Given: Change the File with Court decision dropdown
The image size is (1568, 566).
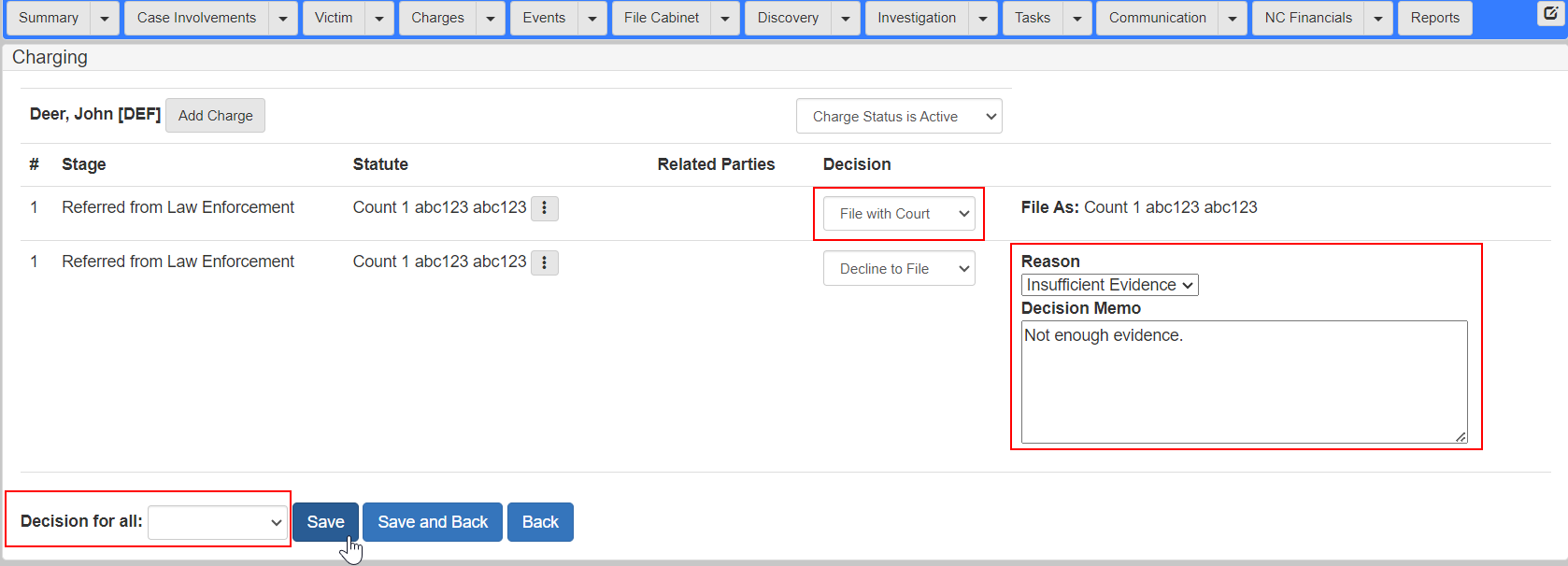Looking at the screenshot, I should point(898,214).
